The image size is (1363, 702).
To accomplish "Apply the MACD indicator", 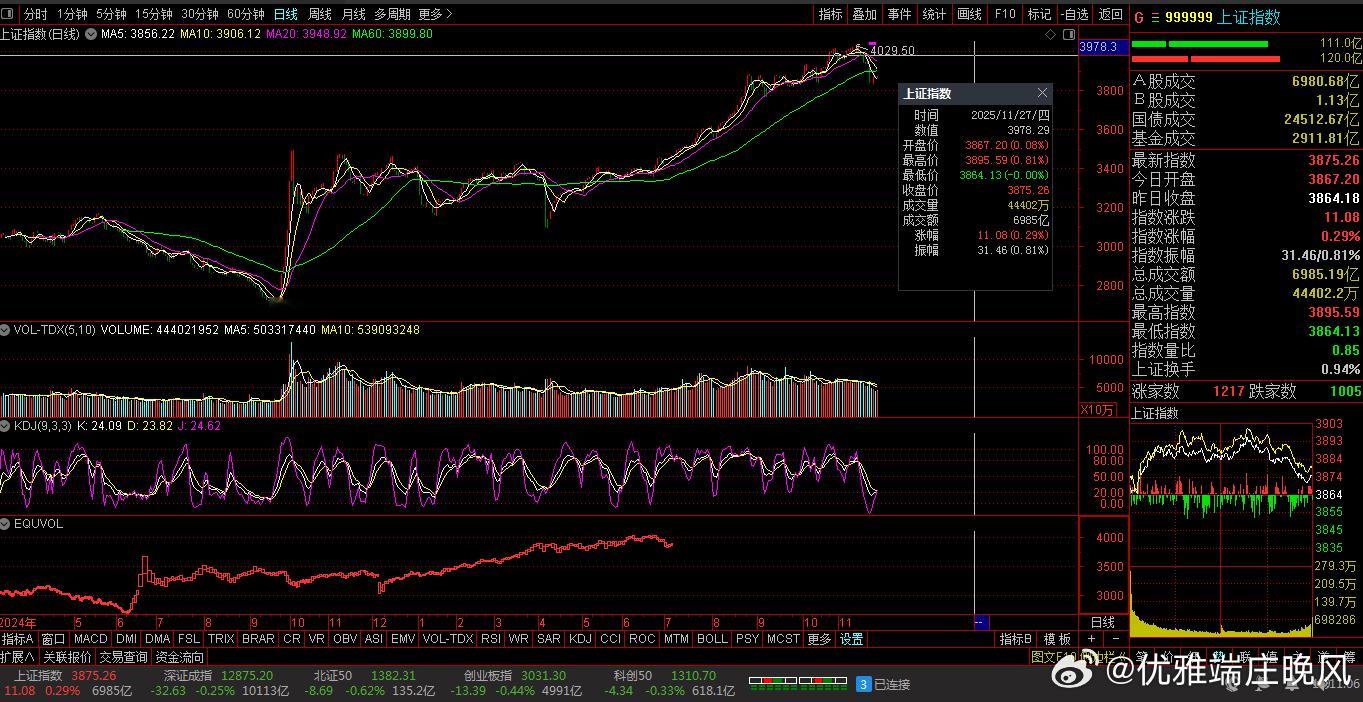I will [90, 639].
